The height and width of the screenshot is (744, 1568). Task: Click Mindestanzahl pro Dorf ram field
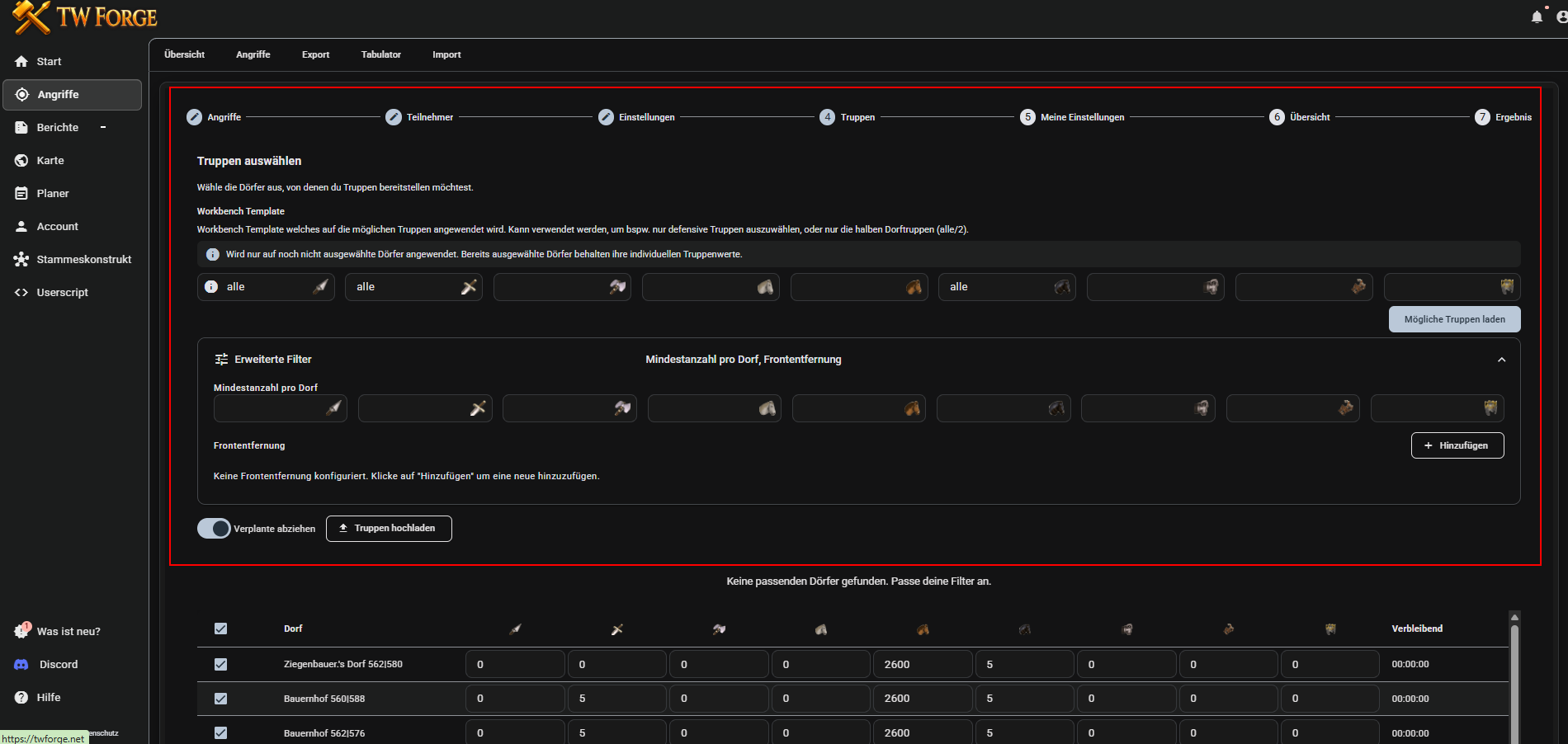click(1148, 408)
